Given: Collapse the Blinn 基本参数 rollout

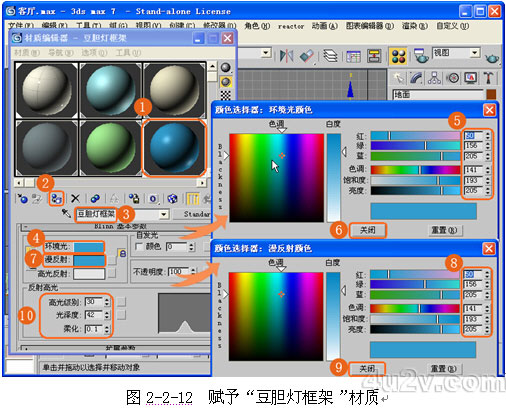Looking at the screenshot, I should click(120, 227).
